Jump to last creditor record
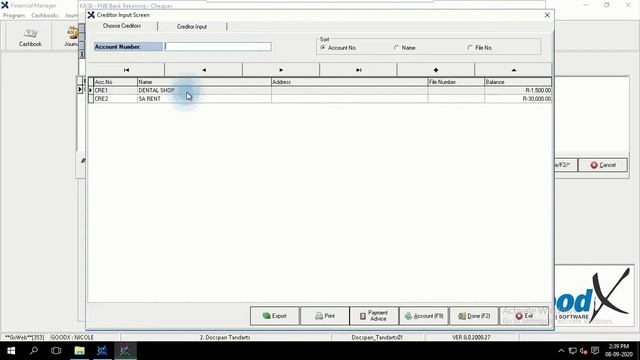This screenshot has width=640, height=360. pos(358,70)
